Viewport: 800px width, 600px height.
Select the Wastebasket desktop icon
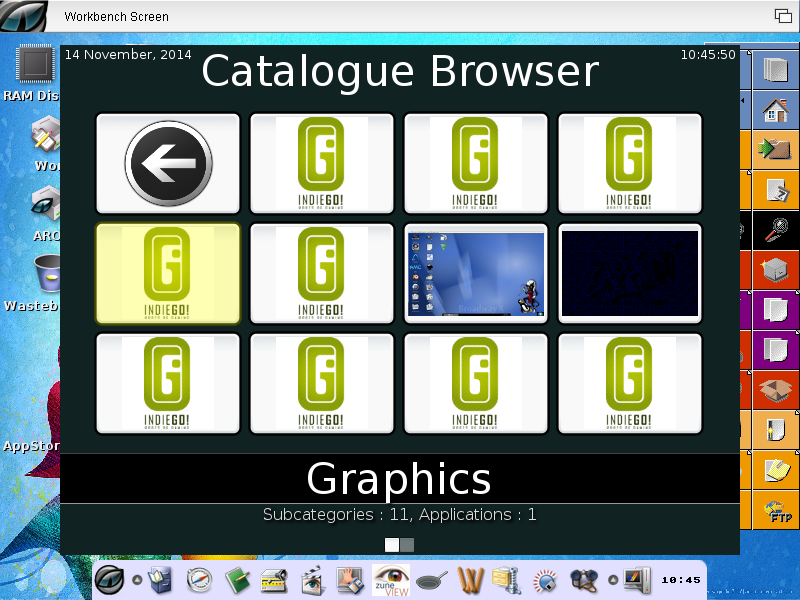click(47, 273)
